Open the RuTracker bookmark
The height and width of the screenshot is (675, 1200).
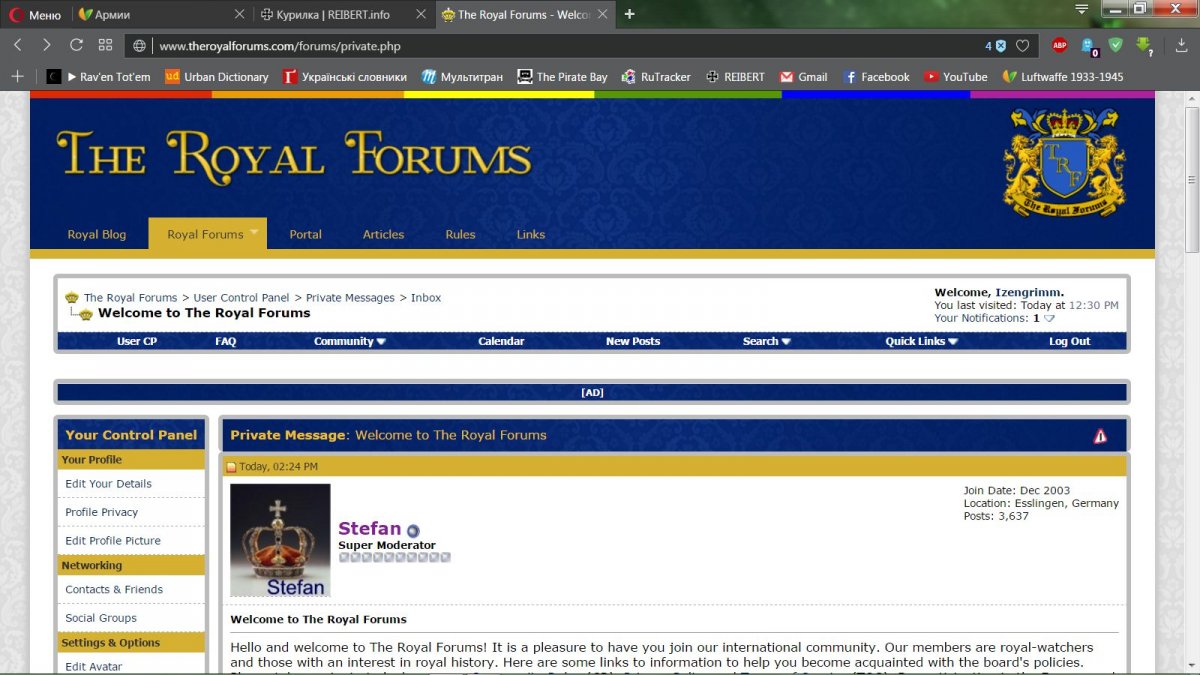coord(656,77)
